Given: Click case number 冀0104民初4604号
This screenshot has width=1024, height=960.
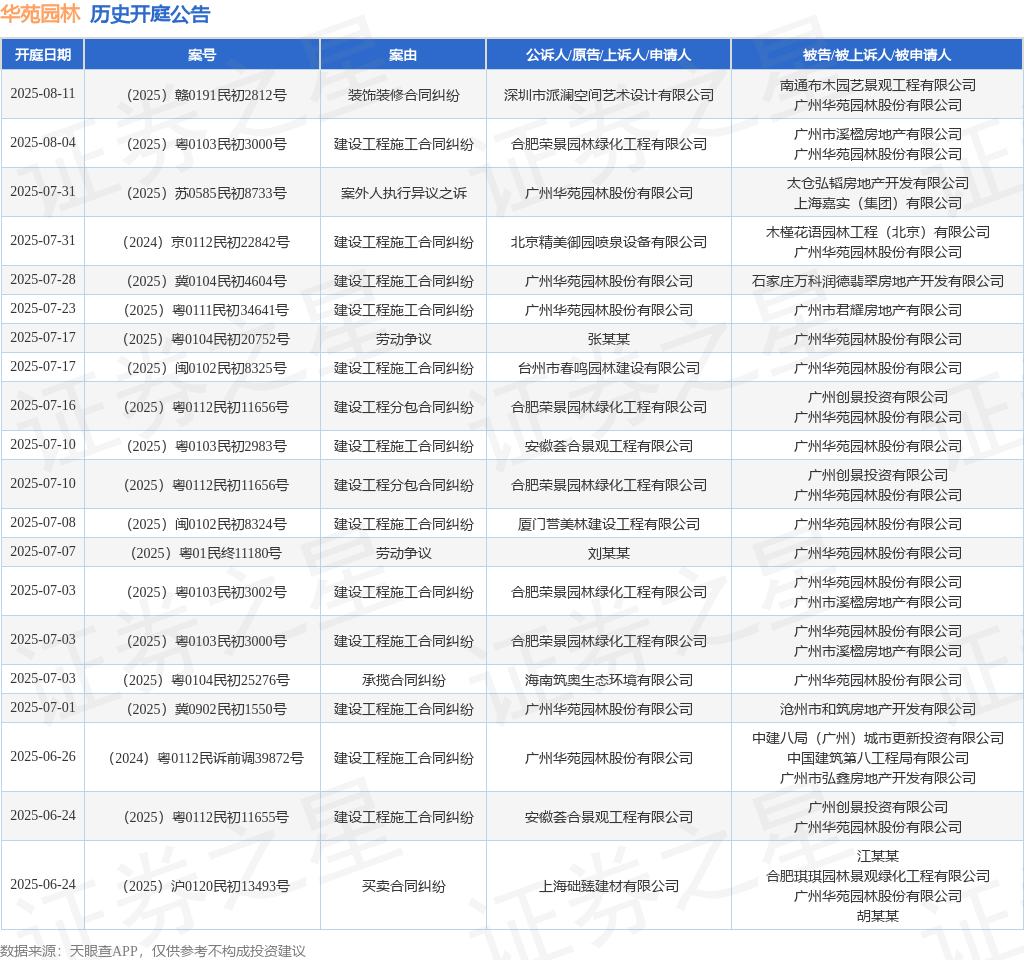Looking at the screenshot, I should click(x=206, y=281).
